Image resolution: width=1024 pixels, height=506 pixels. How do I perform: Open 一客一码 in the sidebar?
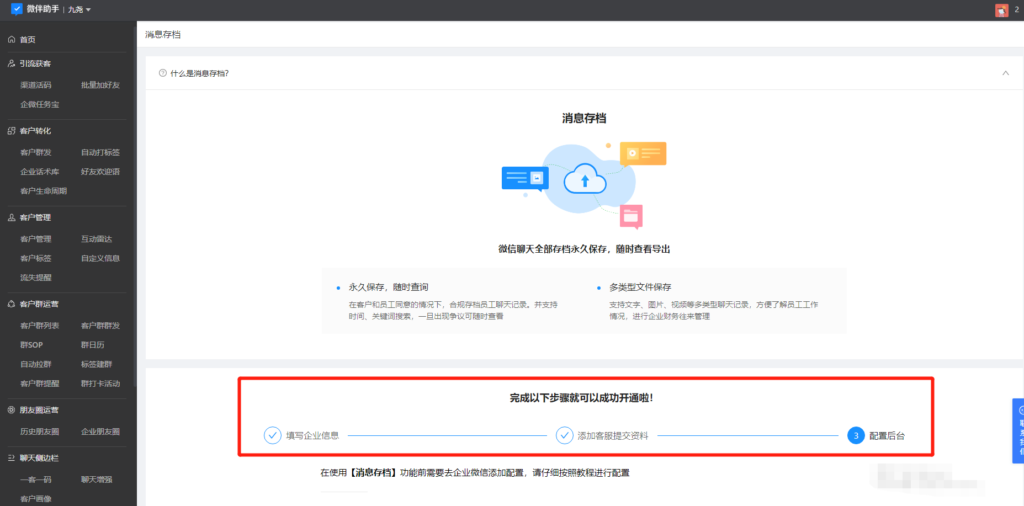(35, 479)
